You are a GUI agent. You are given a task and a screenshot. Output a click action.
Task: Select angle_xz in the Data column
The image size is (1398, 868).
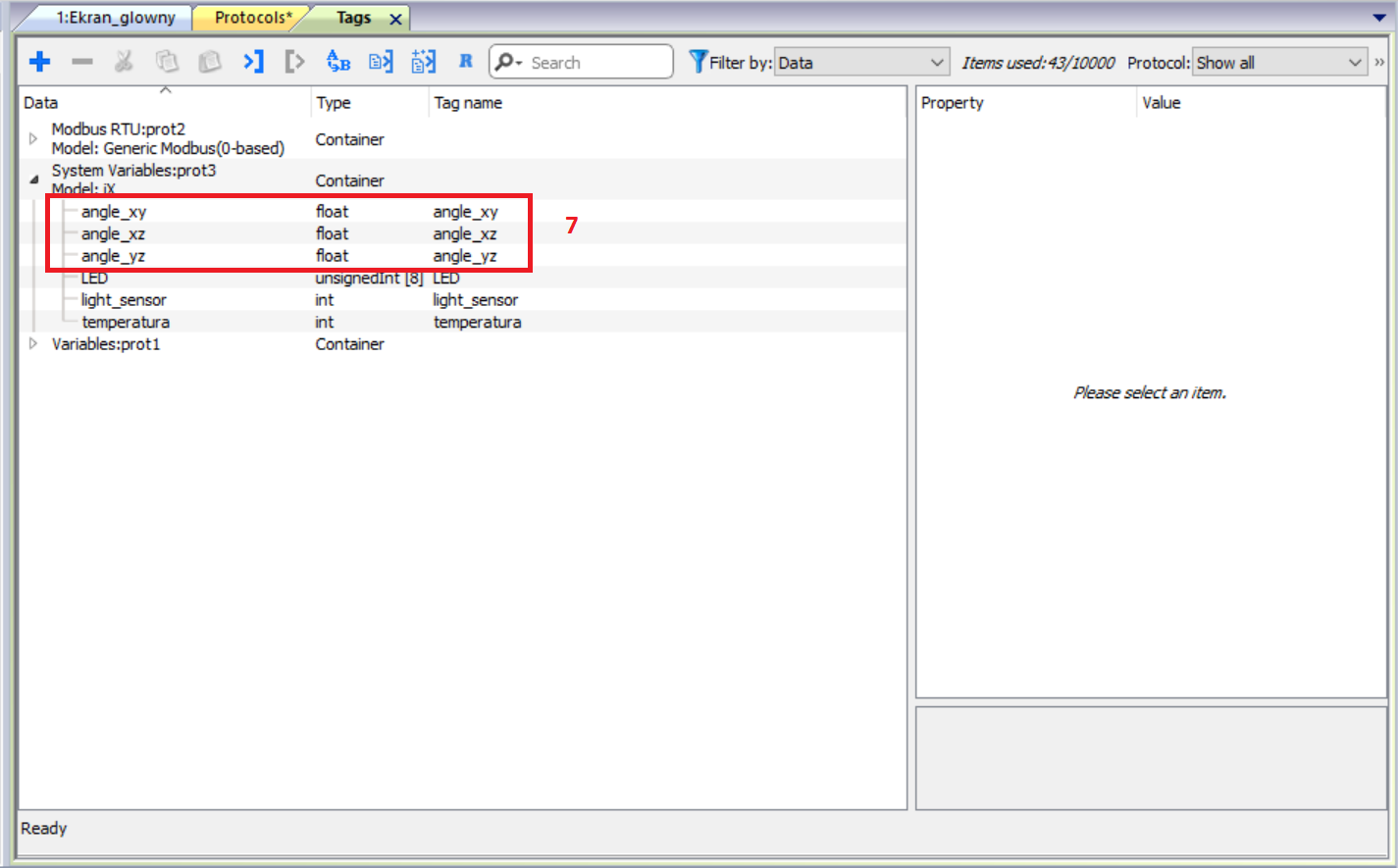[113, 233]
